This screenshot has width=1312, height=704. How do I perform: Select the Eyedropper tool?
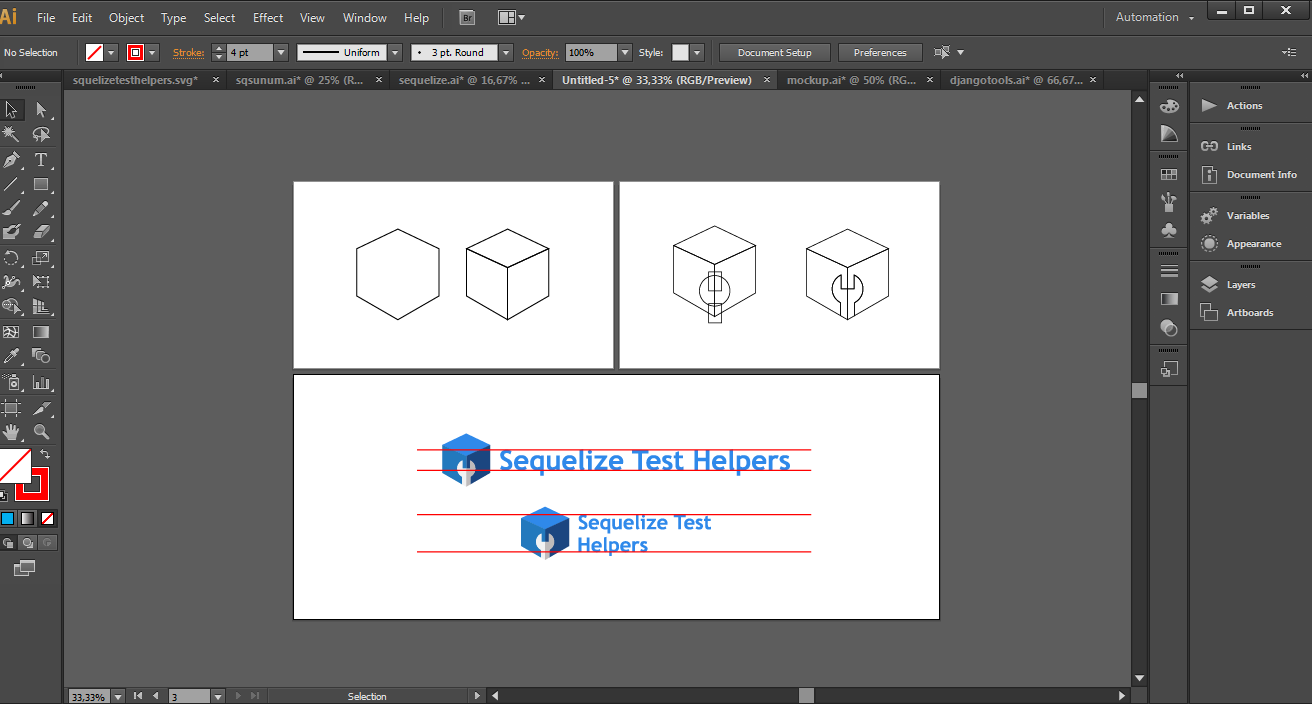pos(12,356)
